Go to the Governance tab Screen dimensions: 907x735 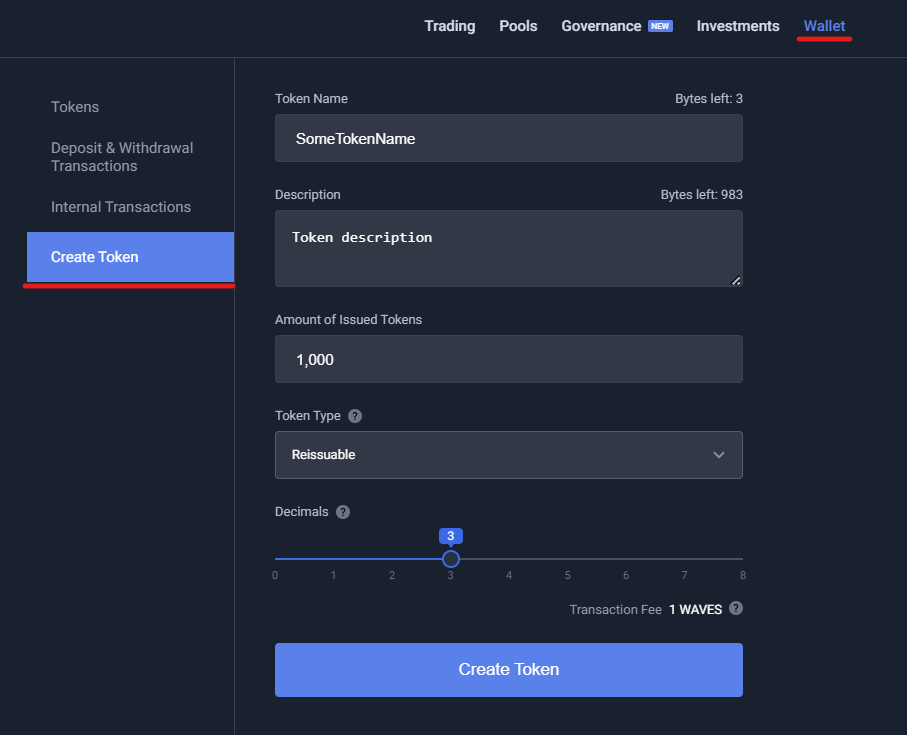[601, 26]
